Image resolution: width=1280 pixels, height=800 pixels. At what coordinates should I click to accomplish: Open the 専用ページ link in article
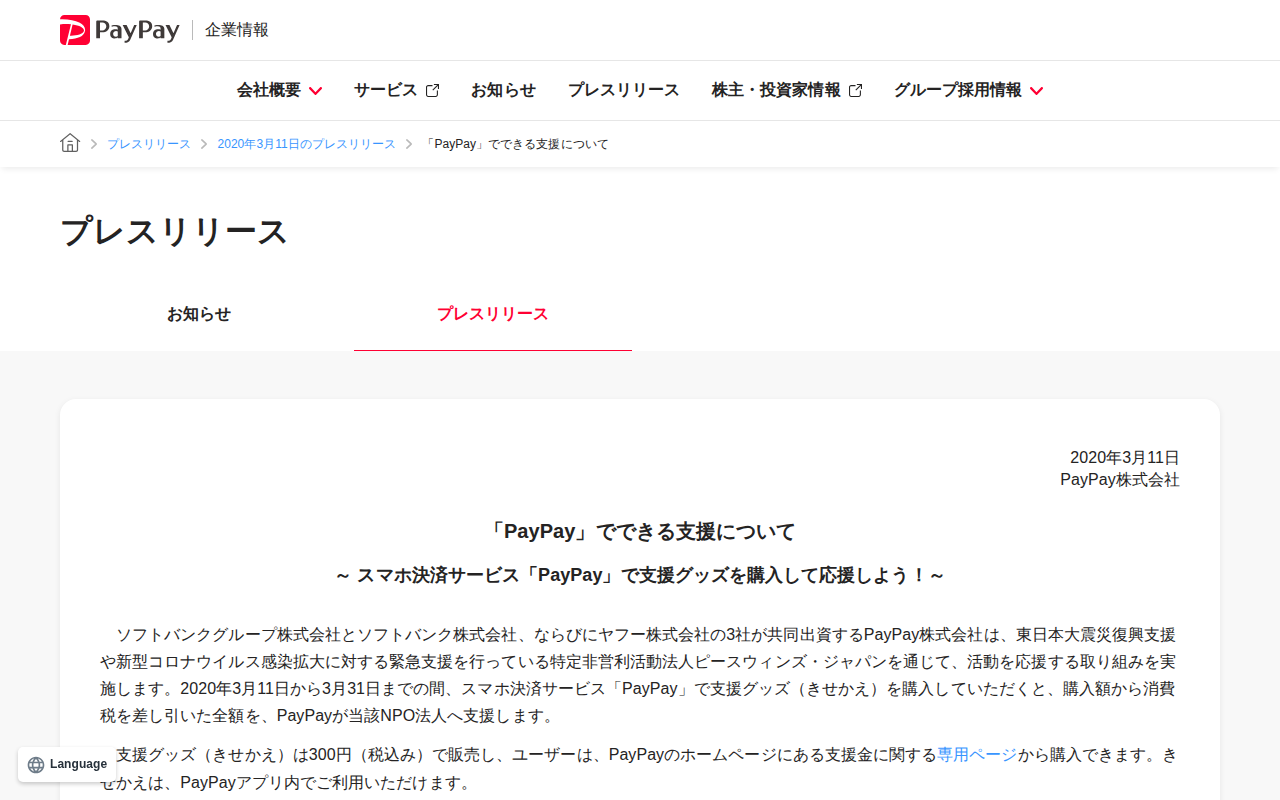click(x=977, y=755)
